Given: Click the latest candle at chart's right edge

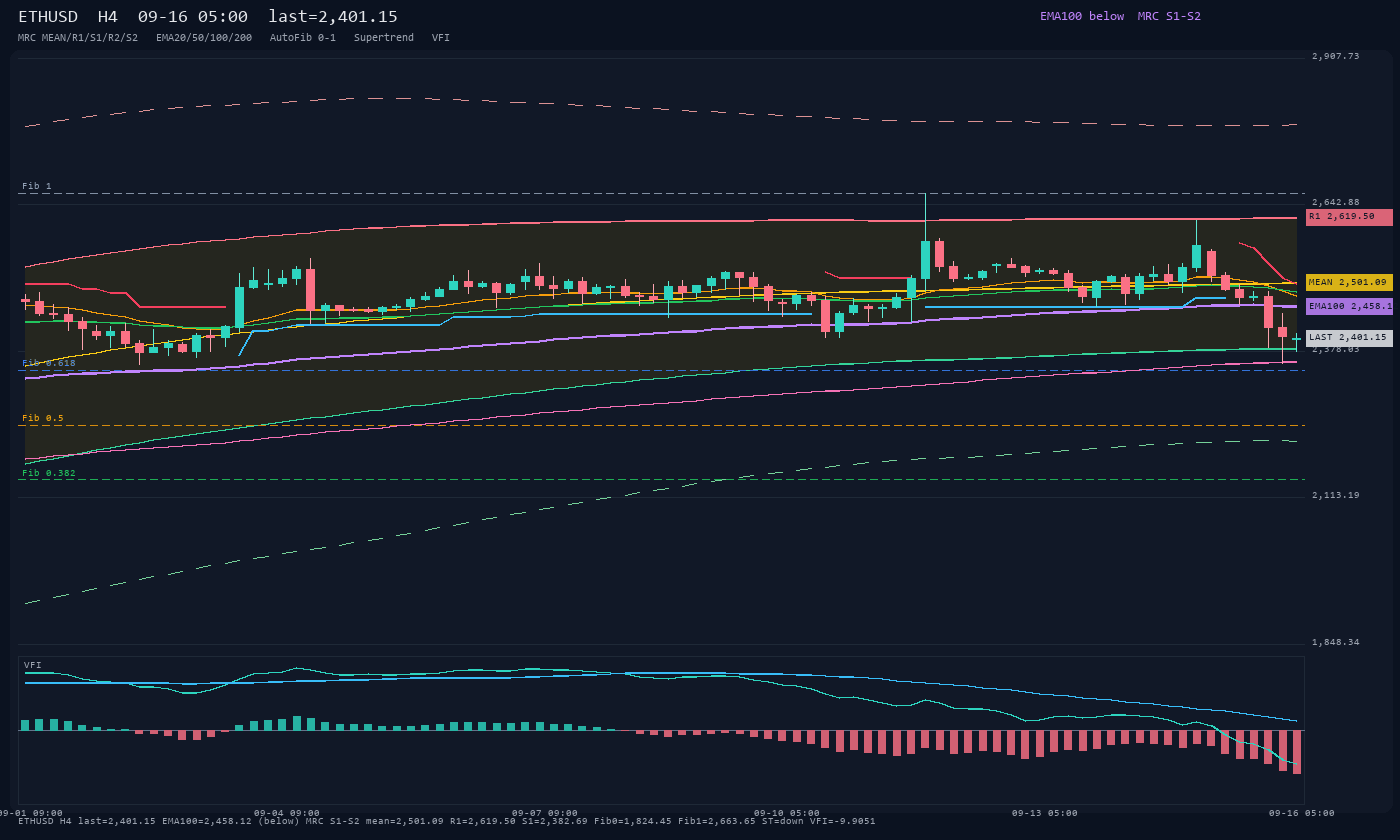Looking at the screenshot, I should pyautogui.click(x=1296, y=340).
